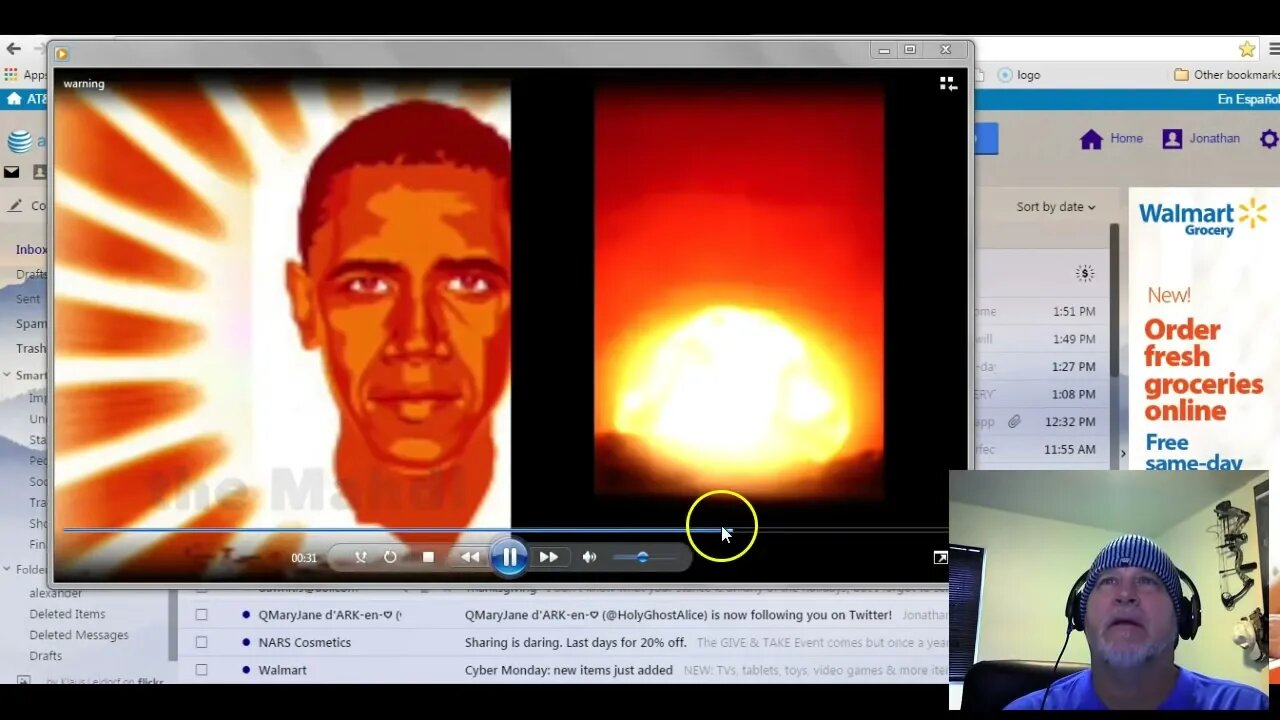Image resolution: width=1280 pixels, height=720 pixels.
Task: Click the attachment paperclip on the 12:32 PM email
Action: [1014, 422]
